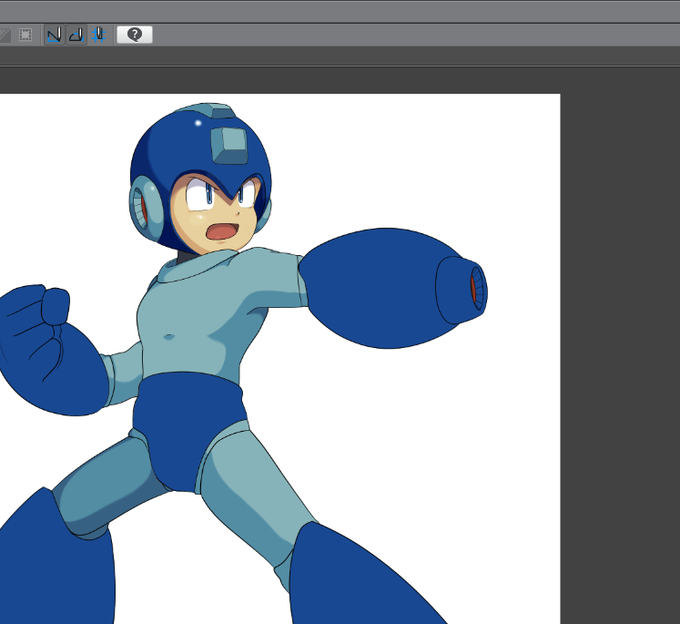Toggle Snap to Special Ruler
680x624 pixels.
(x=76, y=35)
